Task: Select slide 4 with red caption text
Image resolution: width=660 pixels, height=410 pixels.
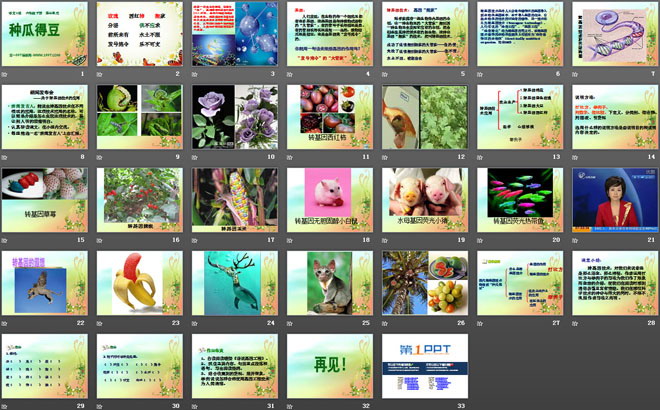Action: [330, 34]
